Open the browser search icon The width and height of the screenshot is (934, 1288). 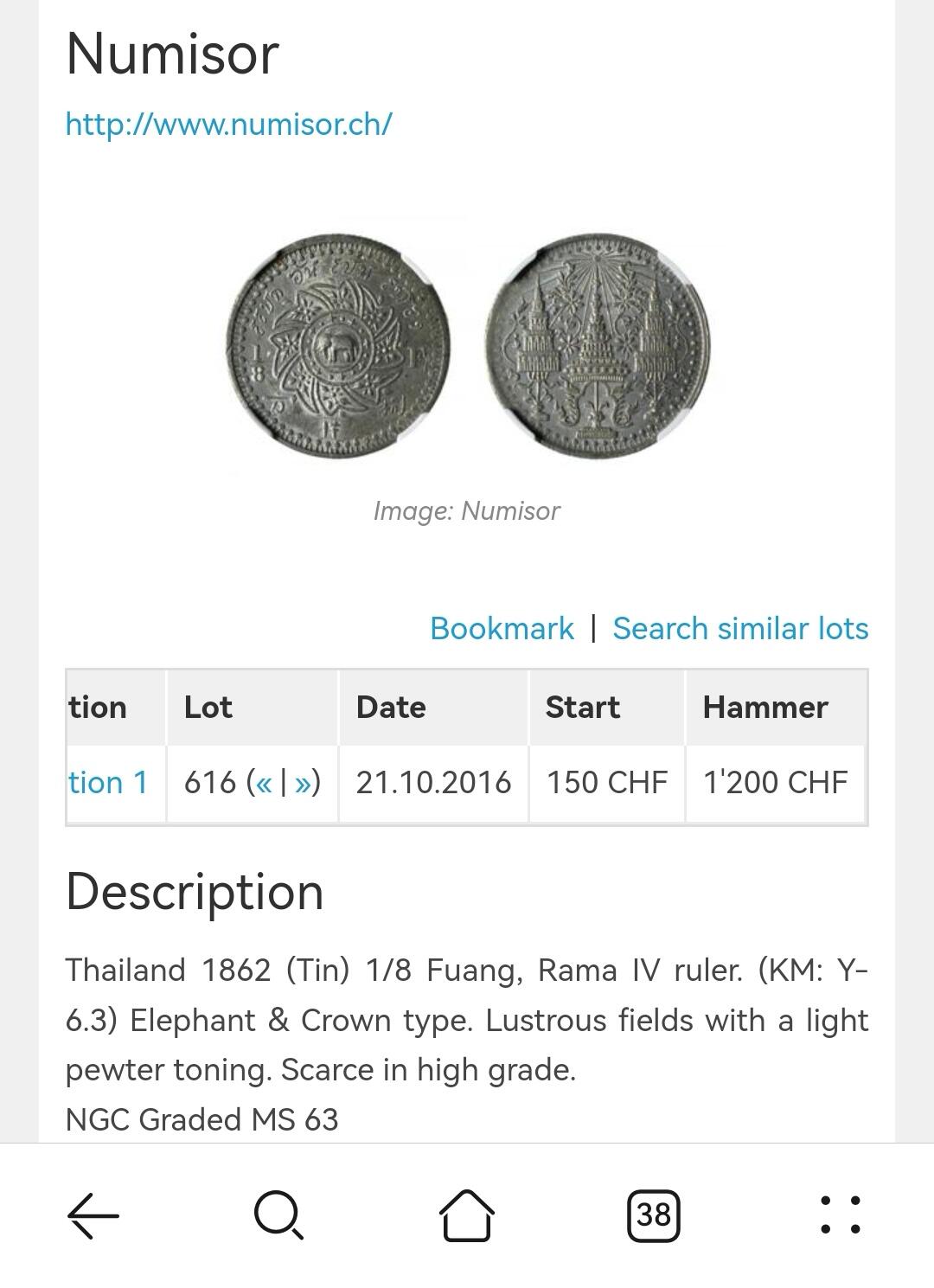tap(278, 1215)
